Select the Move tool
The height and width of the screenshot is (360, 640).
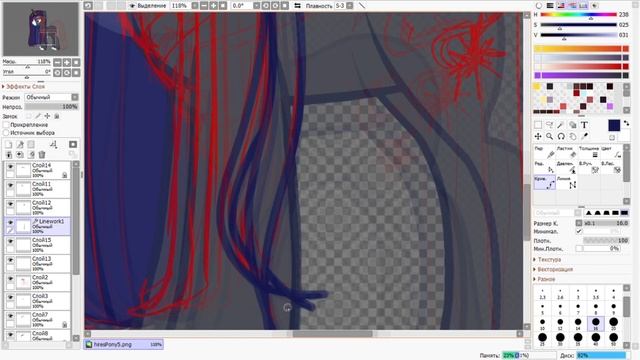[538, 136]
